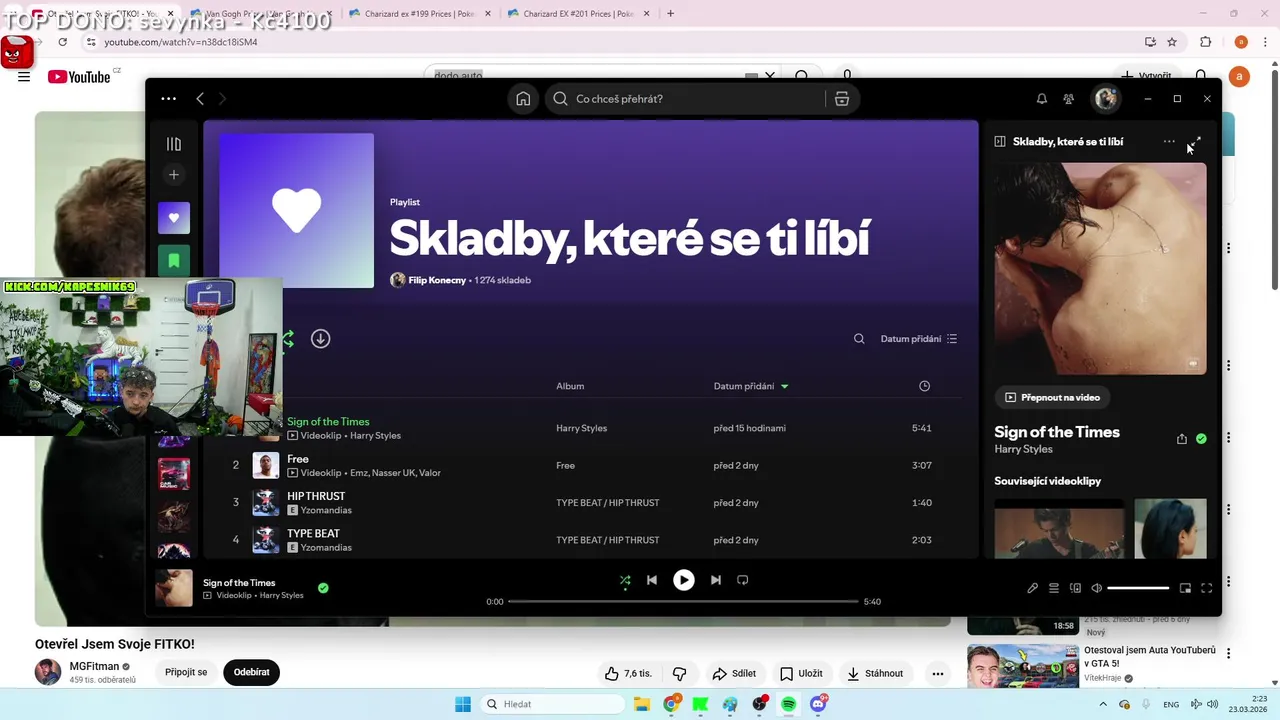This screenshot has width=1280, height=720.
Task: Open the Windows Start button
Action: click(463, 704)
